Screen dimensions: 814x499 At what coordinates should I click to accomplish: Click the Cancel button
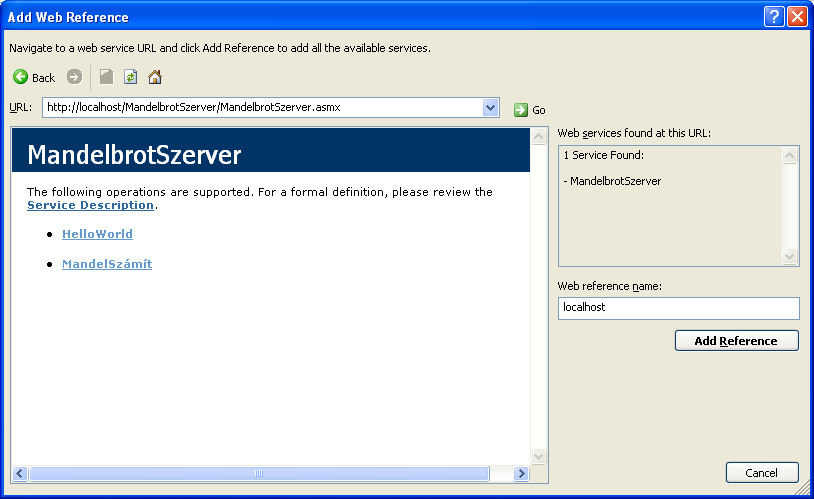point(762,473)
